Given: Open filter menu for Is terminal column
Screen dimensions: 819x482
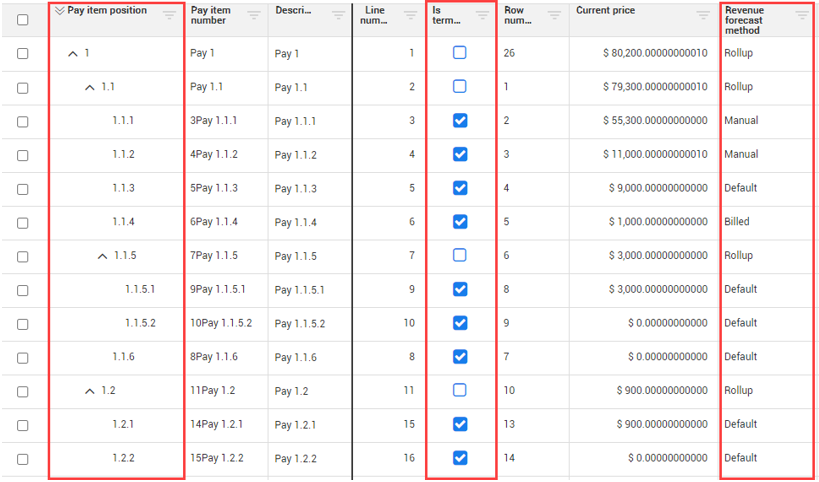Looking at the screenshot, I should point(482,15).
